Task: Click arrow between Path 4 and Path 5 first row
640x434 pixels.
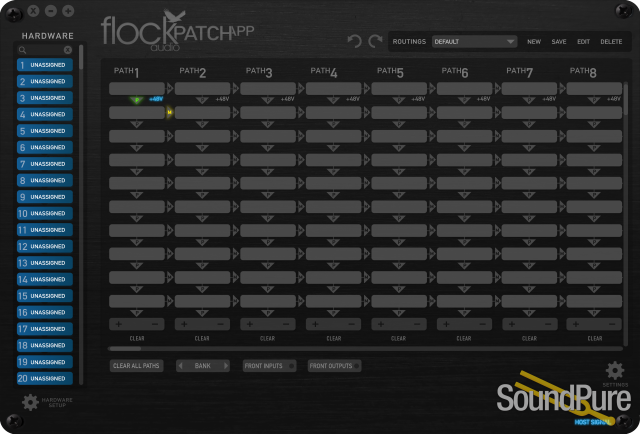Action: [367, 88]
